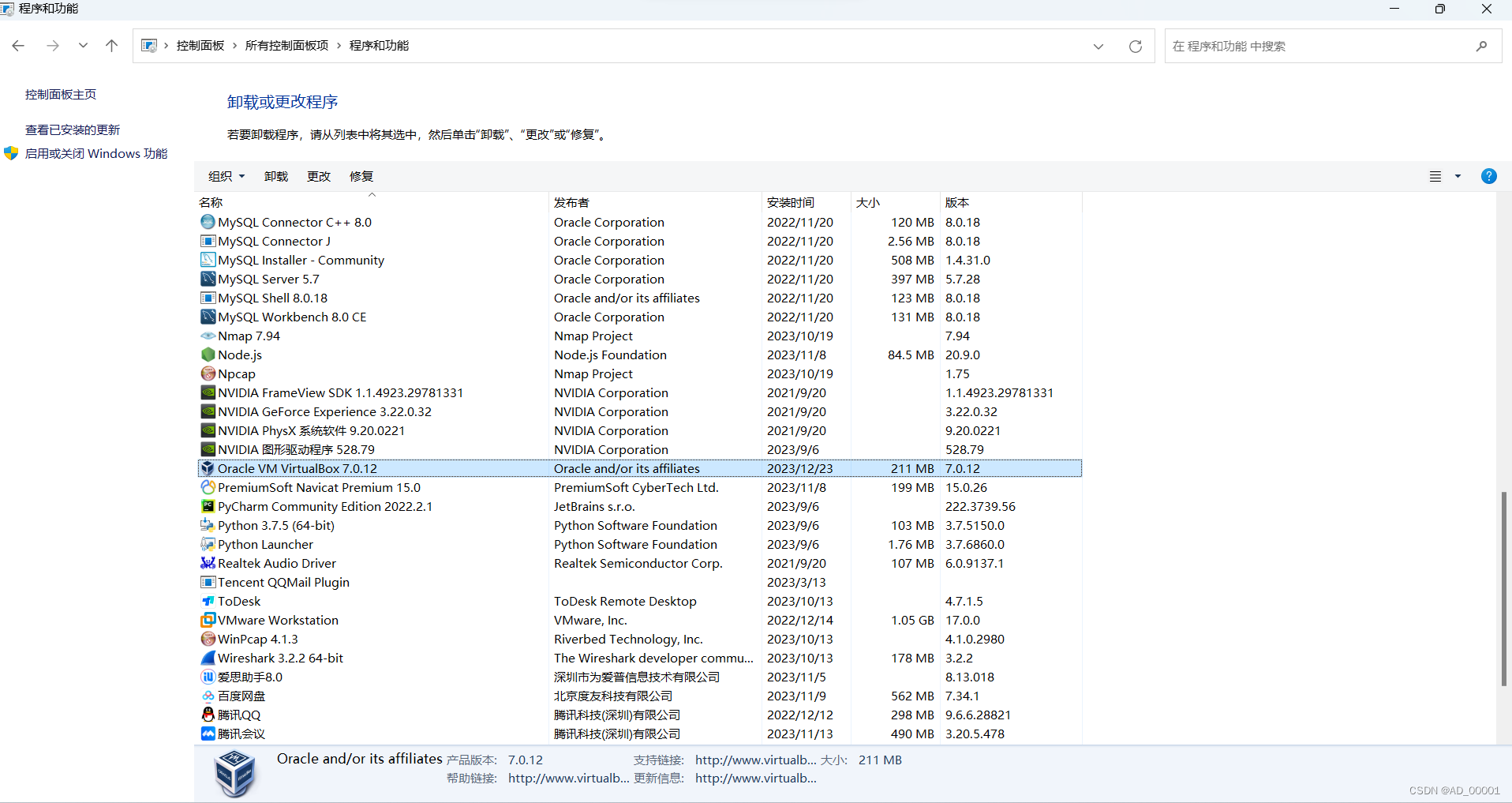Click the NVIDIA GeForce Experience icon
The image size is (1512, 803).
tap(208, 411)
